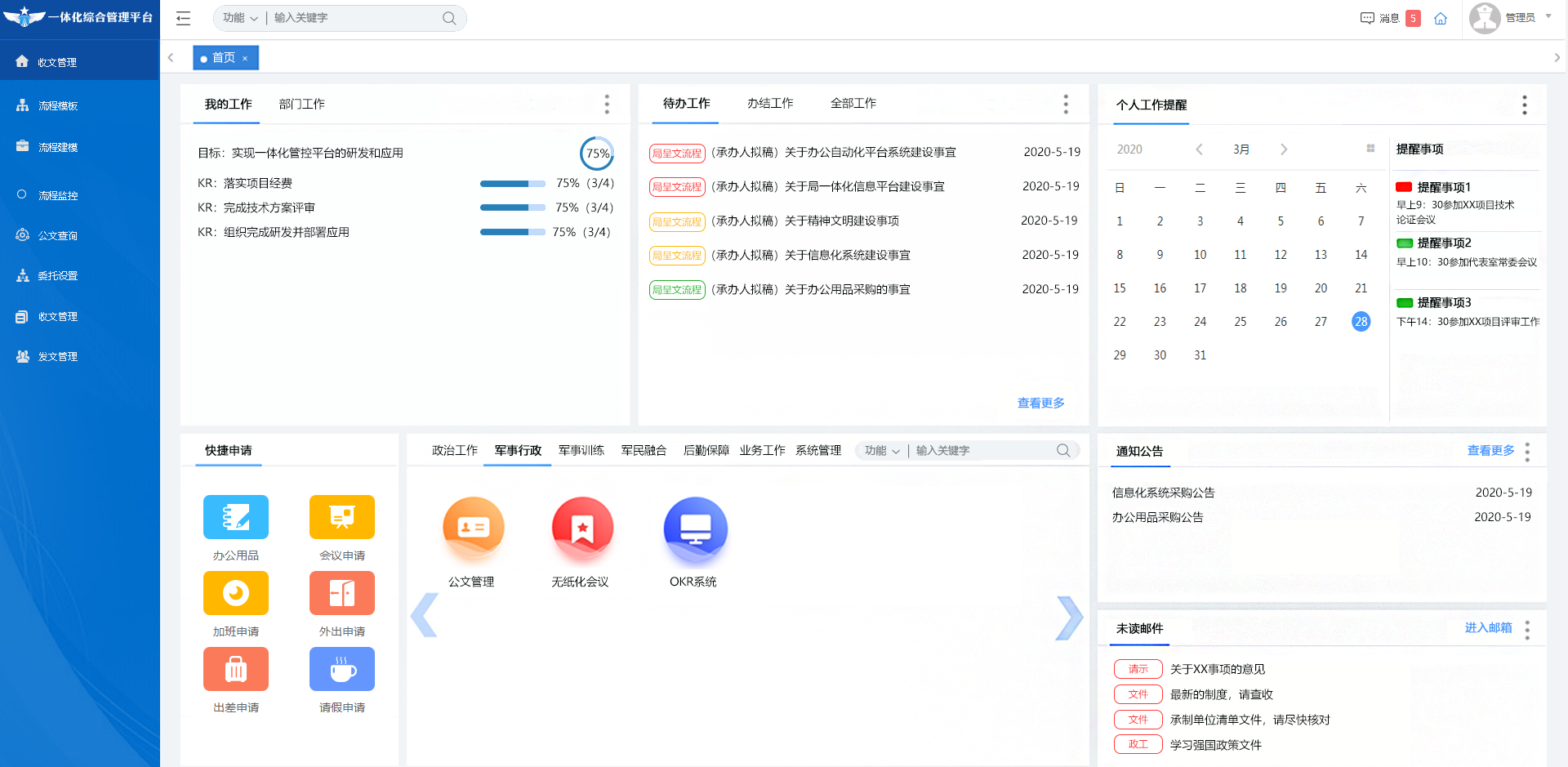Expand the 功能 dropdown in the top search
The width and height of the screenshot is (1568, 767).
click(x=241, y=18)
